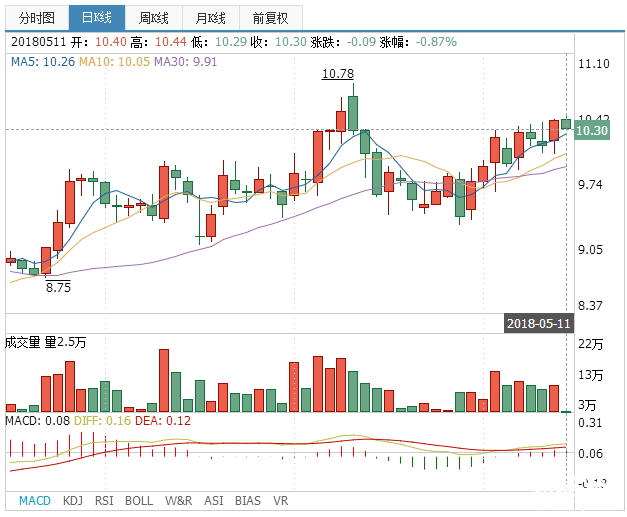Click the 0.31 MACD axis label

tap(590, 423)
